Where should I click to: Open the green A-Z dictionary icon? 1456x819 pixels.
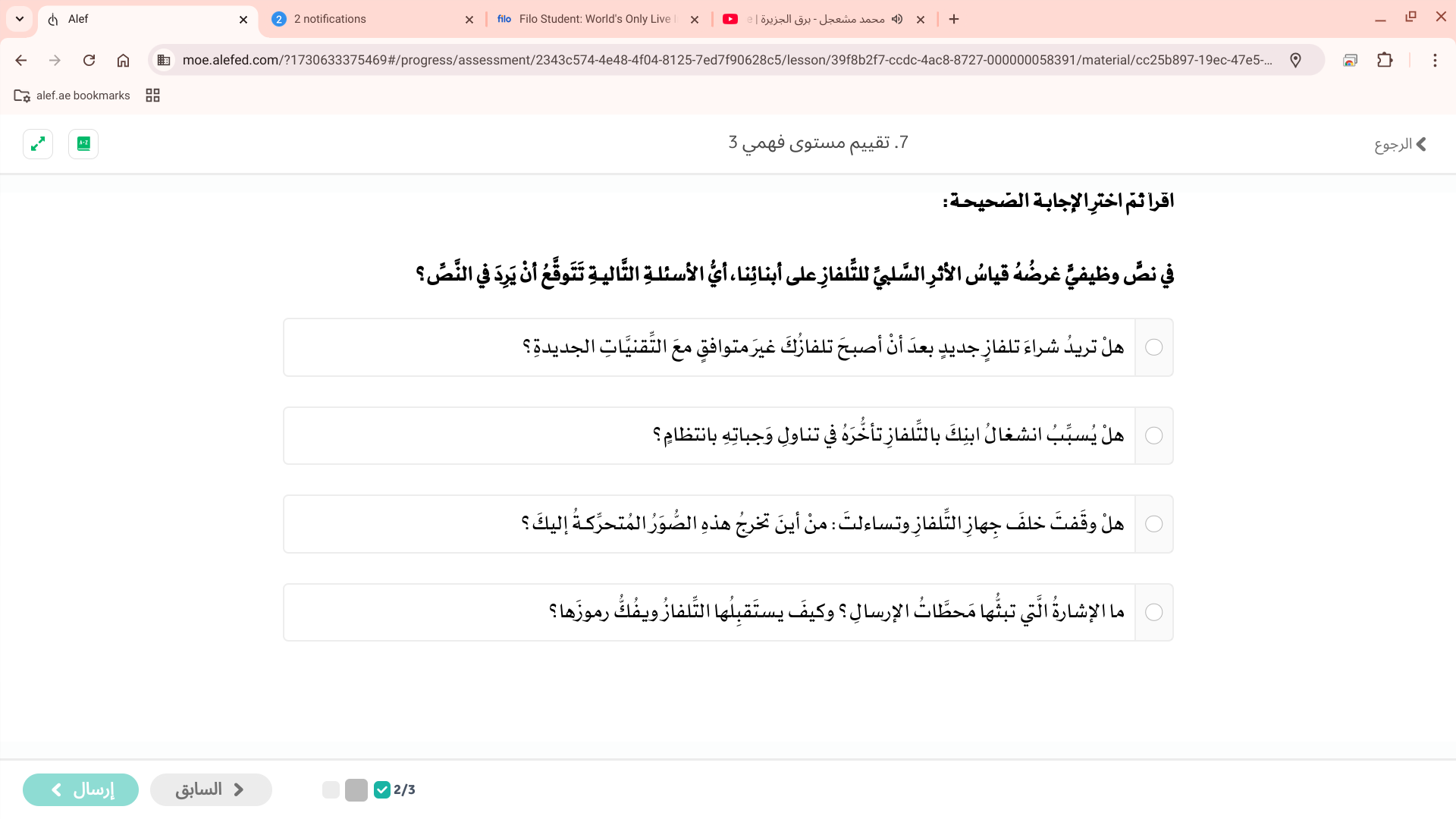83,143
